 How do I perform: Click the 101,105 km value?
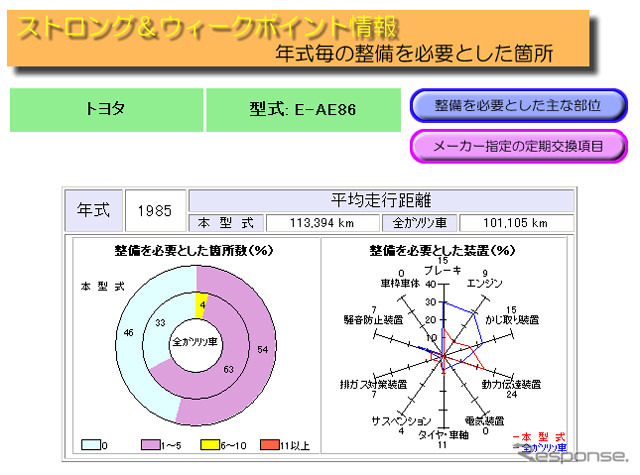(516, 223)
